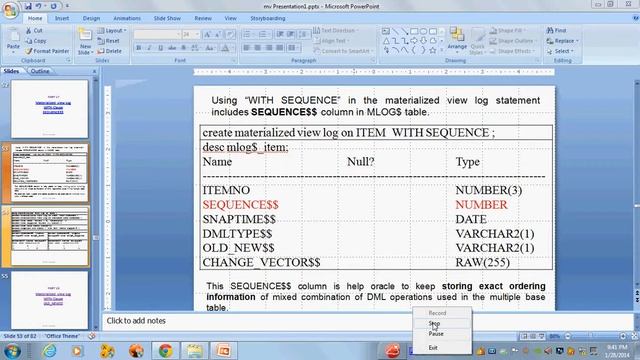Viewport: 640px width, 360px height.
Task: Toggle Bold formatting
Action: pyautogui.click(x=139, y=48)
